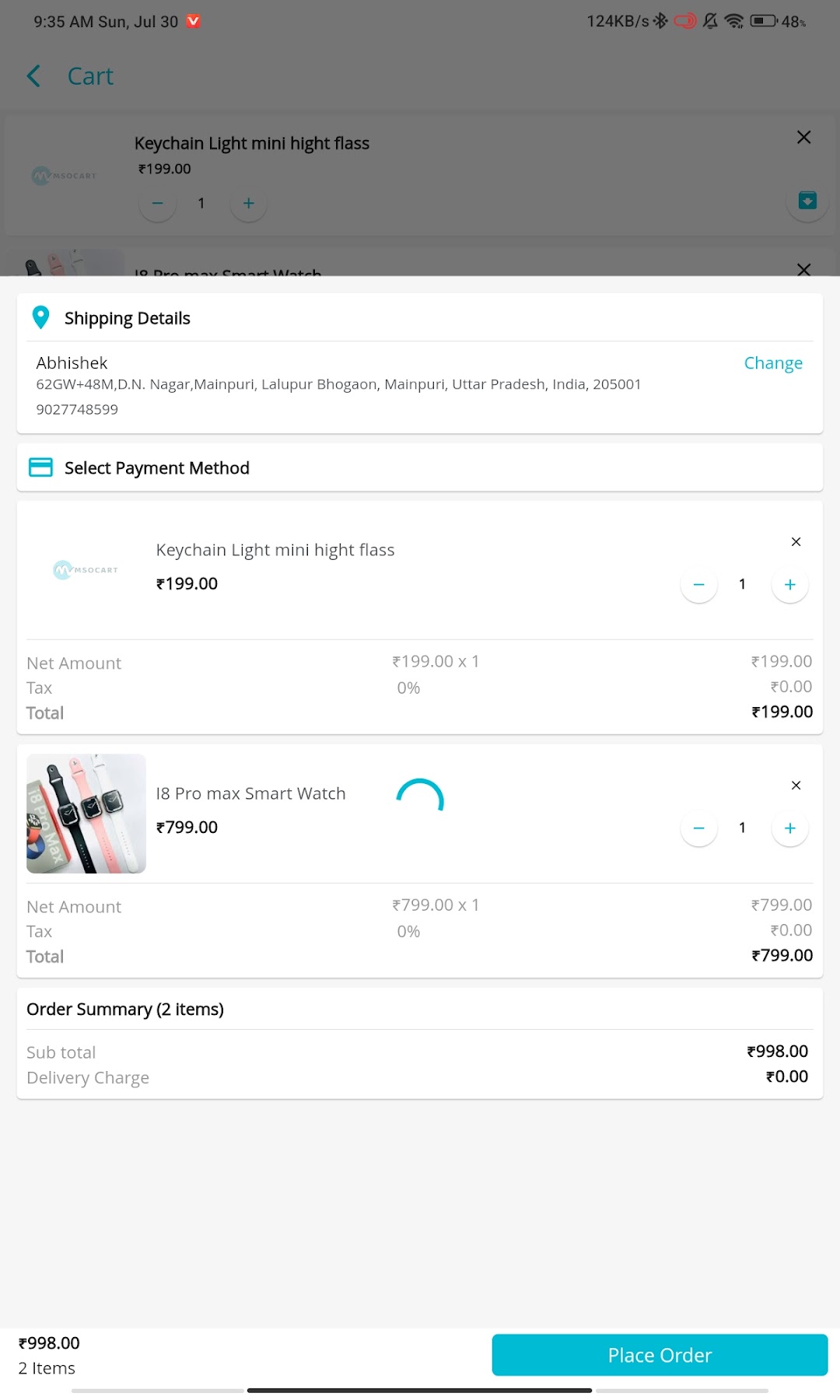Viewport: 840px width, 1400px height.
Task: Tap the save-for-later icon on Keychain item
Action: point(807,201)
